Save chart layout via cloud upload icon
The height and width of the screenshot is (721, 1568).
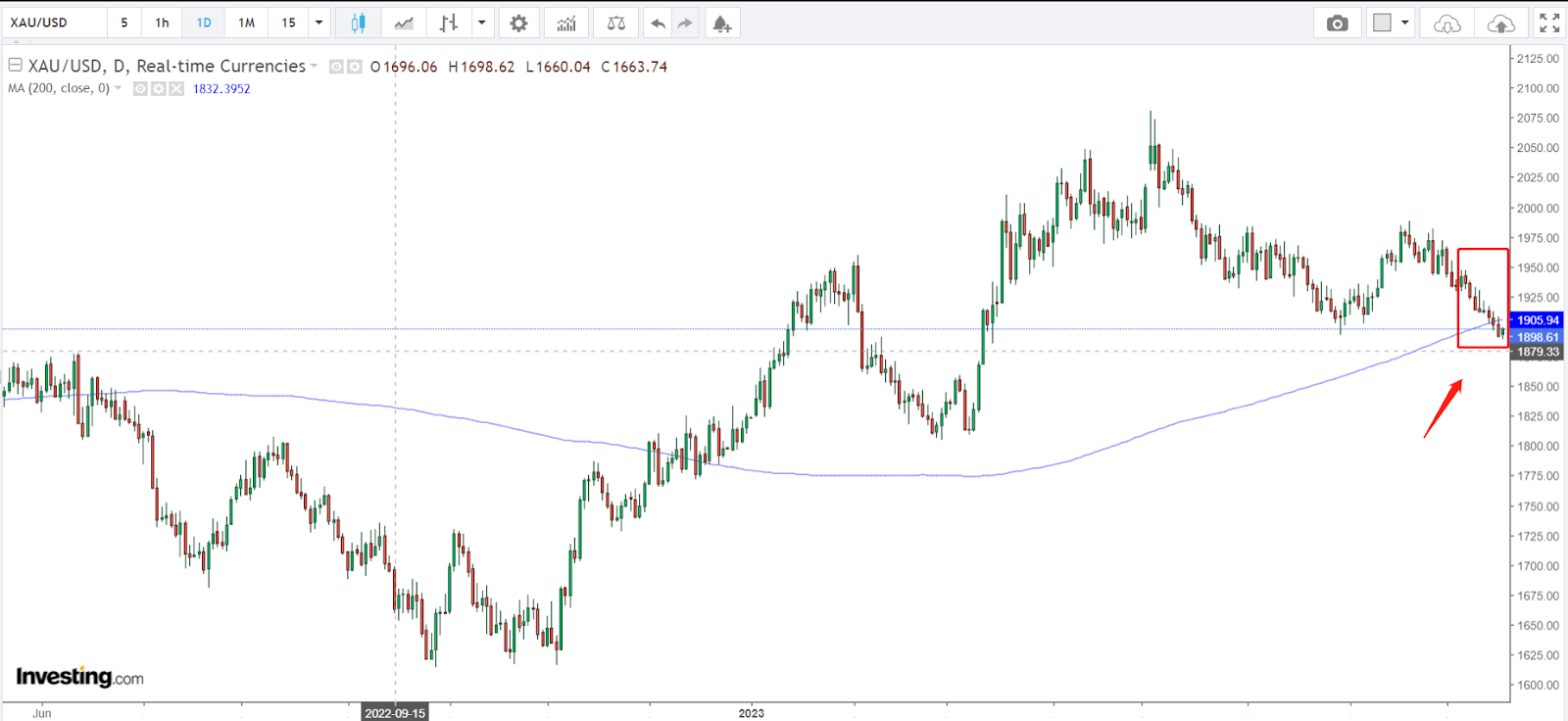click(x=1500, y=24)
